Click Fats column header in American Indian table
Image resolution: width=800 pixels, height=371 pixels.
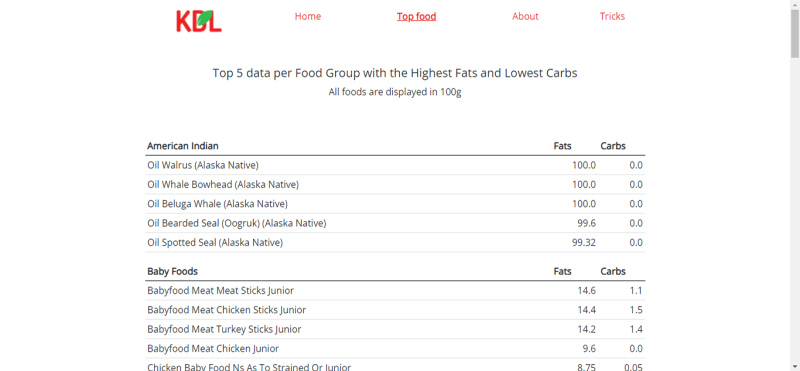[x=562, y=146]
